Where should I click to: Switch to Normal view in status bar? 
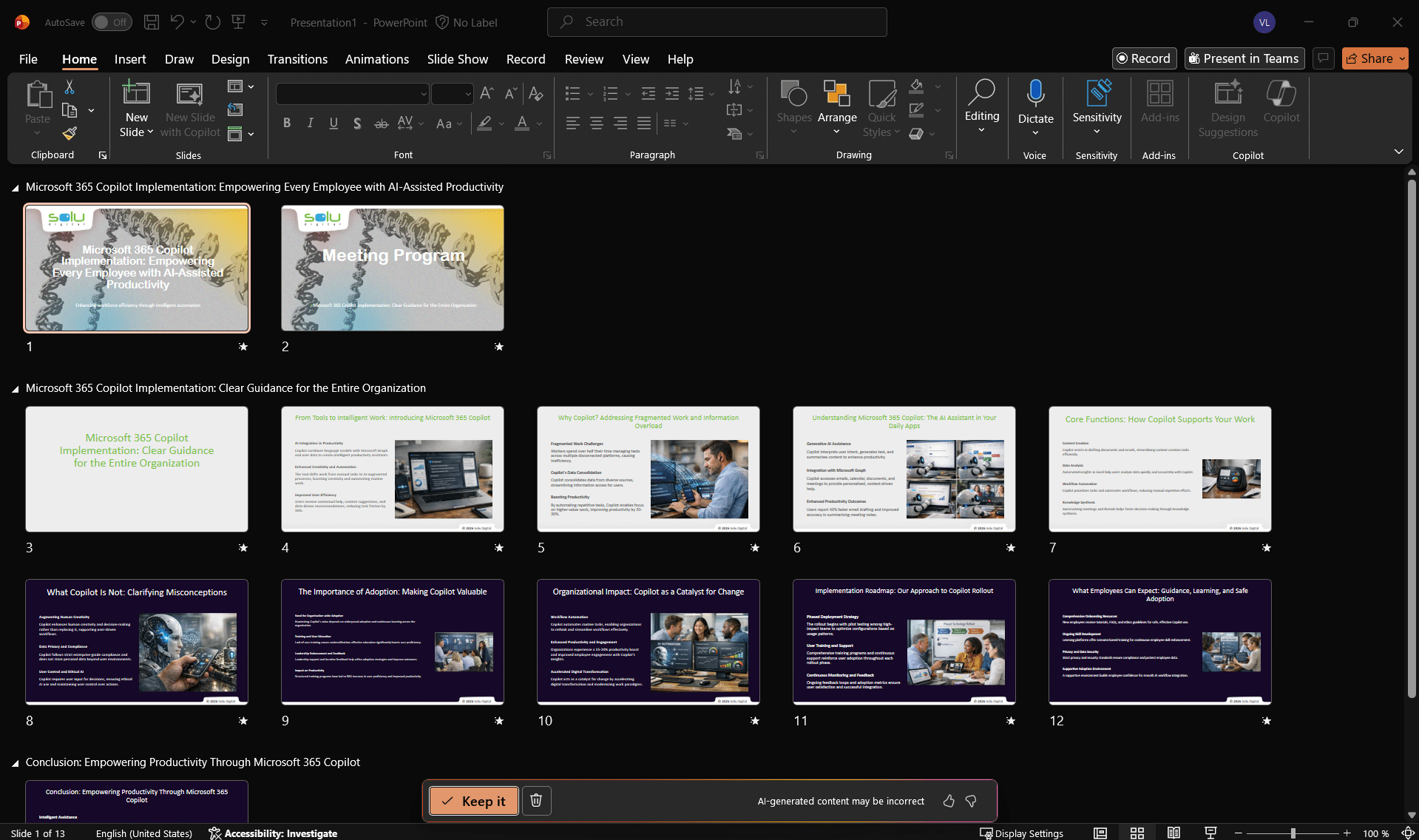[1100, 833]
